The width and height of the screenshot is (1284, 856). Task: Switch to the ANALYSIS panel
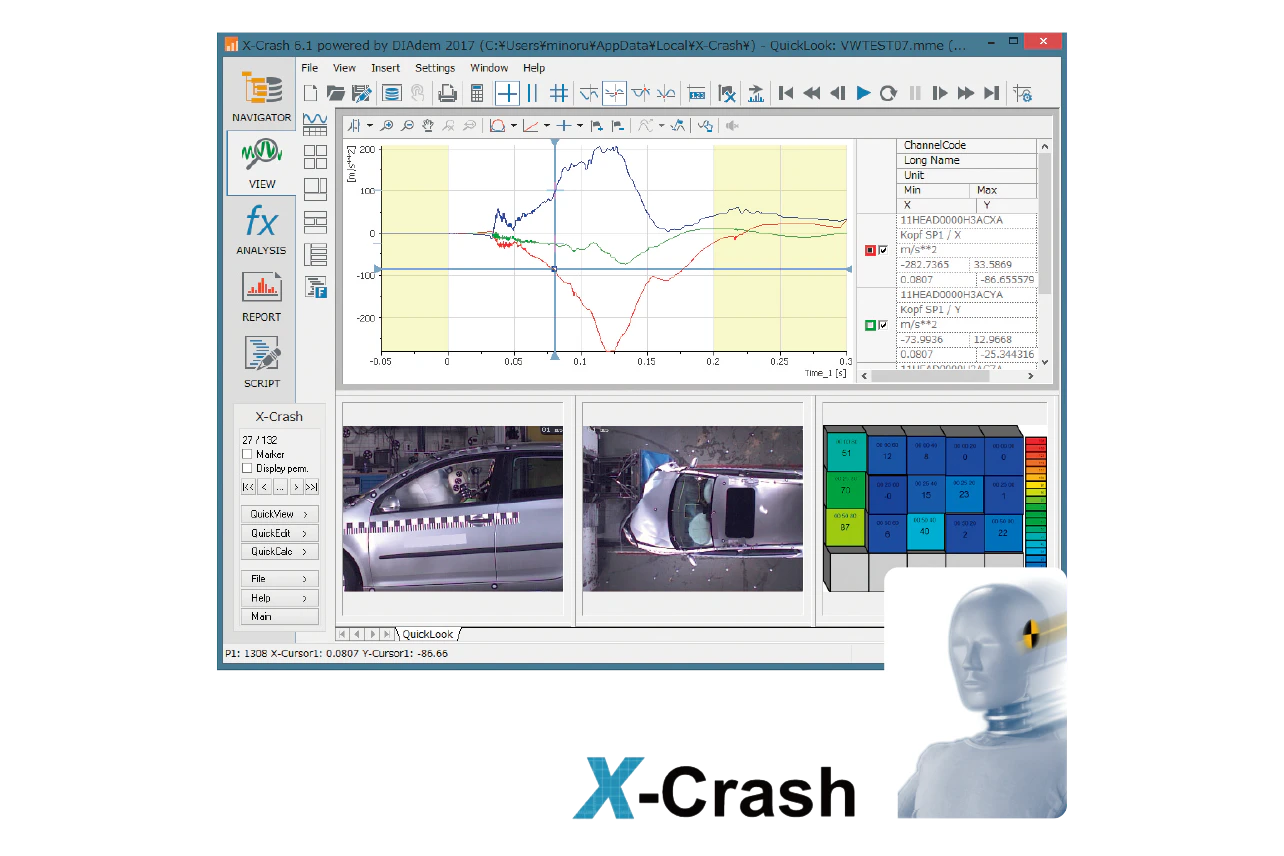point(261,229)
